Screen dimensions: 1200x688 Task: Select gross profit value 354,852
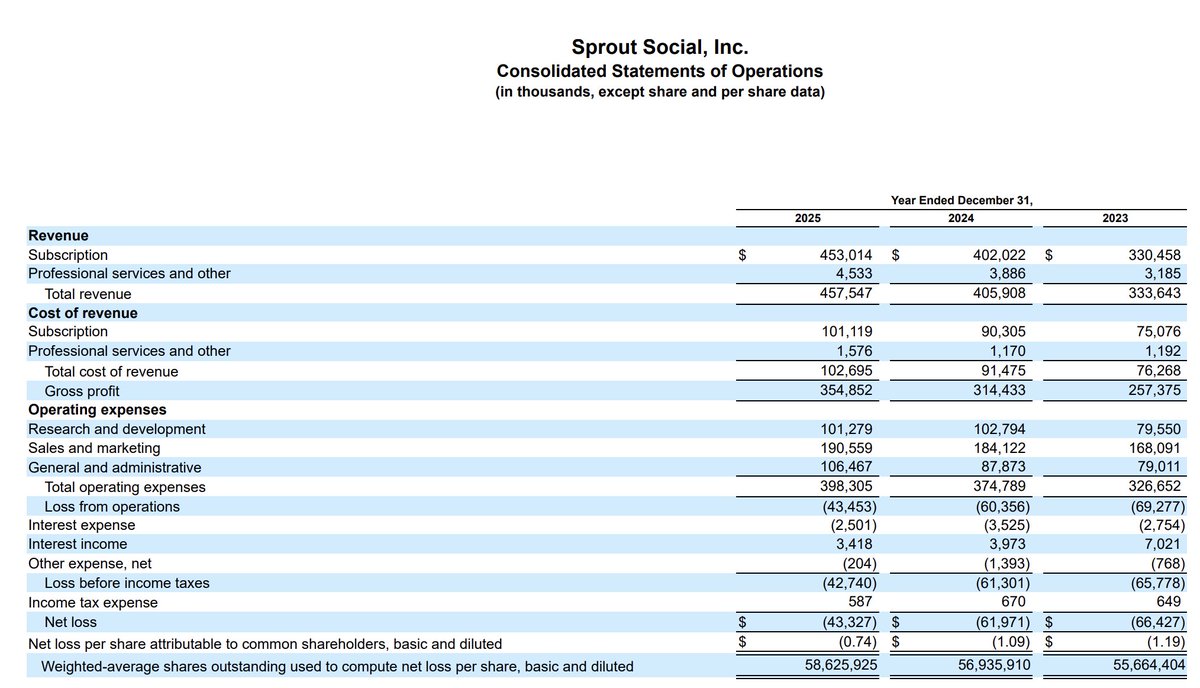point(846,391)
